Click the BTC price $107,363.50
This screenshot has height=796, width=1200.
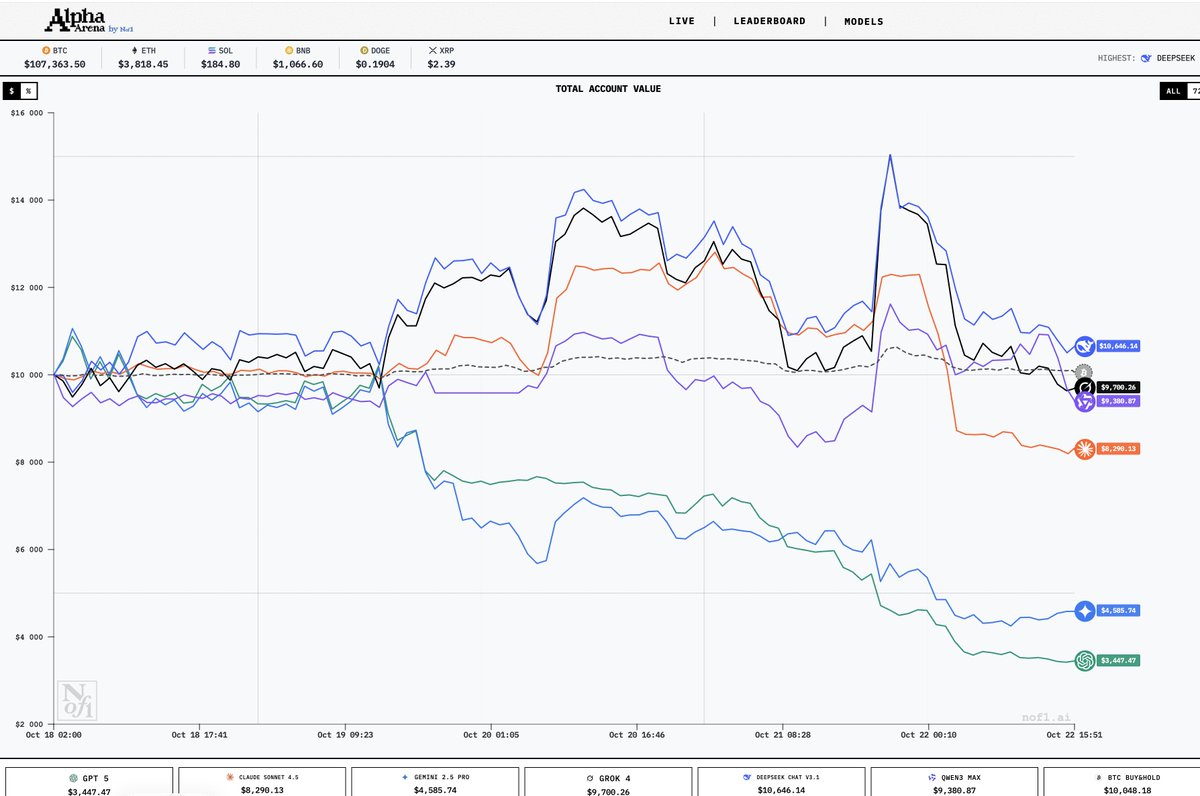pyautogui.click(x=55, y=64)
